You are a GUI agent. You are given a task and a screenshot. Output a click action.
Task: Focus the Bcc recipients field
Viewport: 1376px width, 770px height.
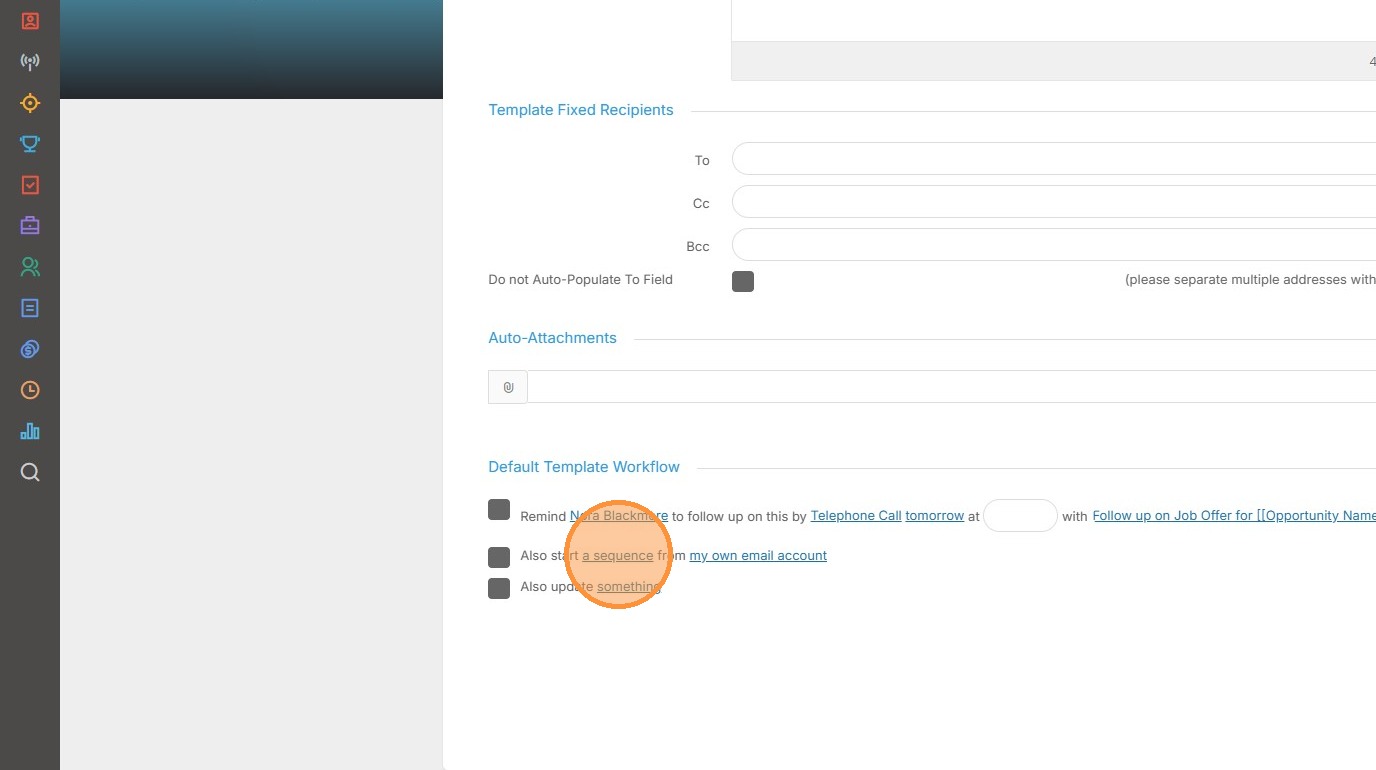(1054, 245)
